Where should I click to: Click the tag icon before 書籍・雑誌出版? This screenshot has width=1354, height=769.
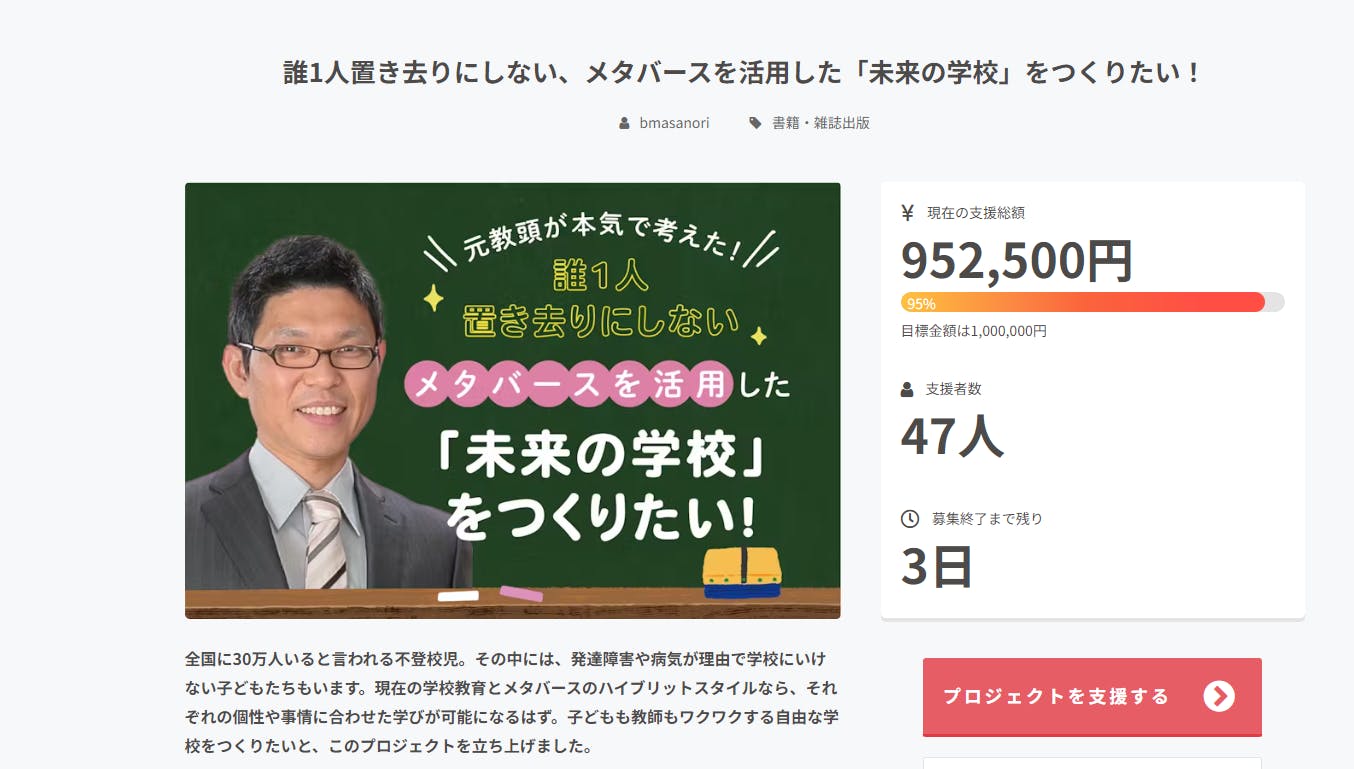(x=755, y=123)
